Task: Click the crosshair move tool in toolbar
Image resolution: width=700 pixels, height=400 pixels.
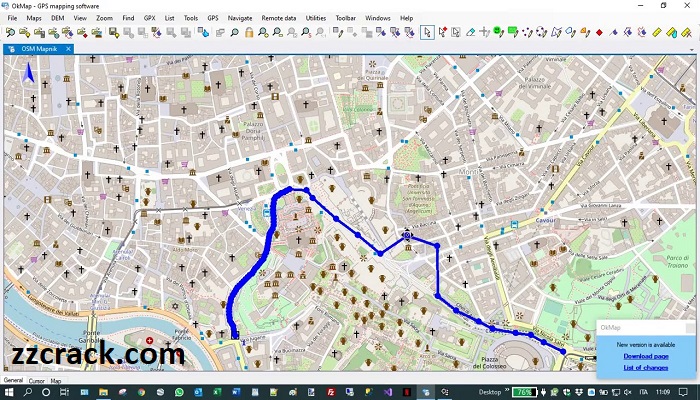Action: coord(484,32)
